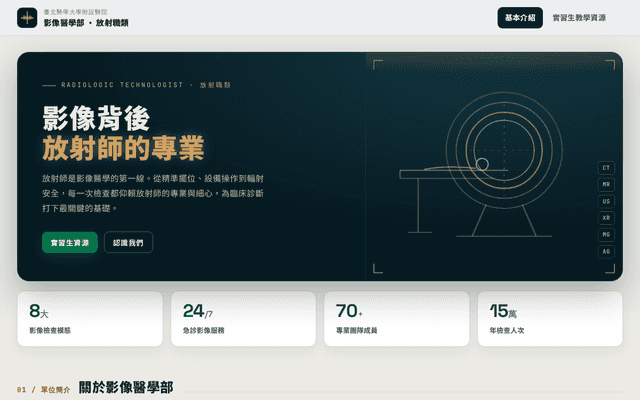Click the RADIOLOGIC TECHNOLOGIST label text
This screenshot has width=640, height=400.
click(122, 85)
